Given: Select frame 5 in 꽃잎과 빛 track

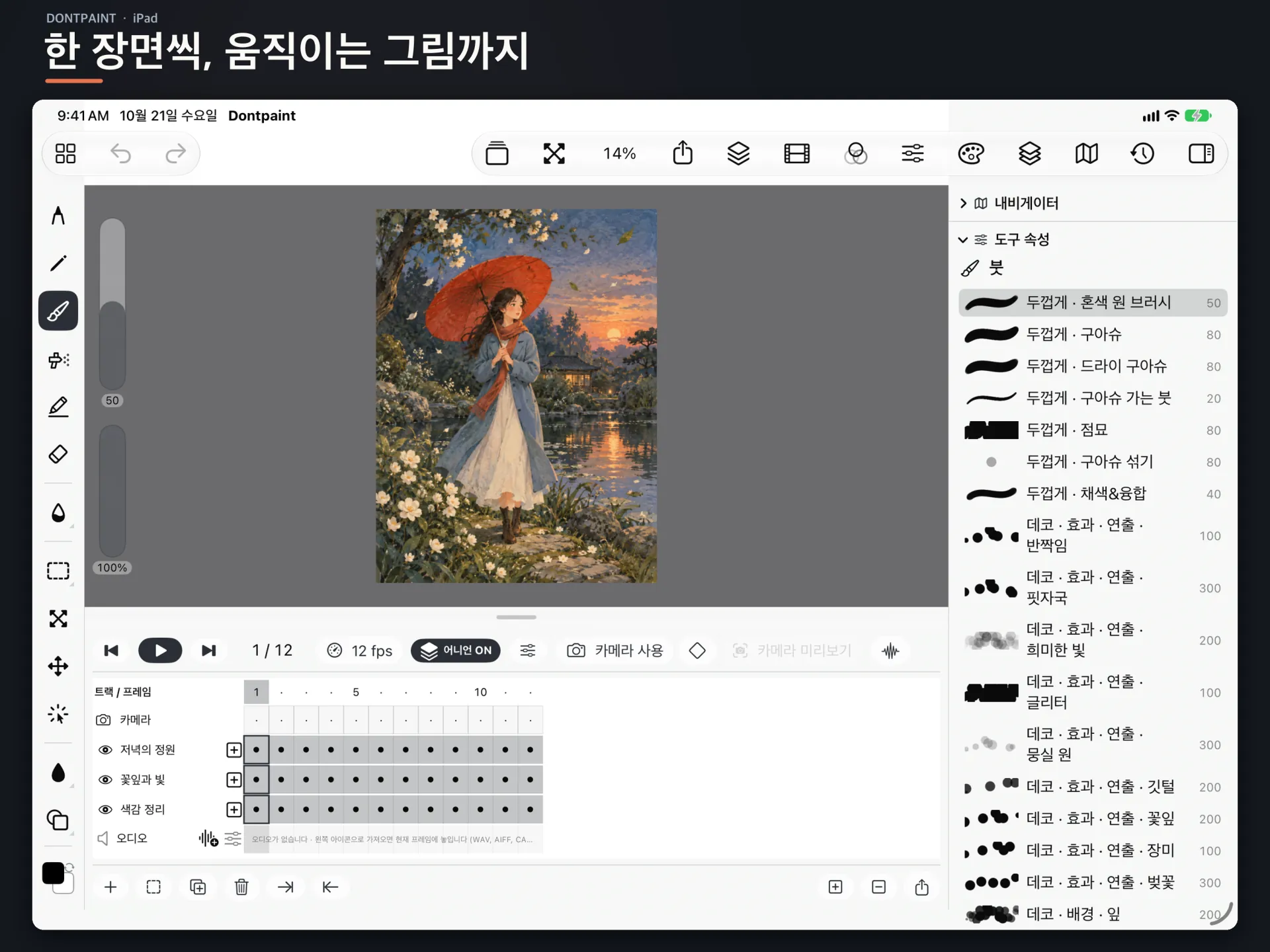Looking at the screenshot, I should (356, 780).
